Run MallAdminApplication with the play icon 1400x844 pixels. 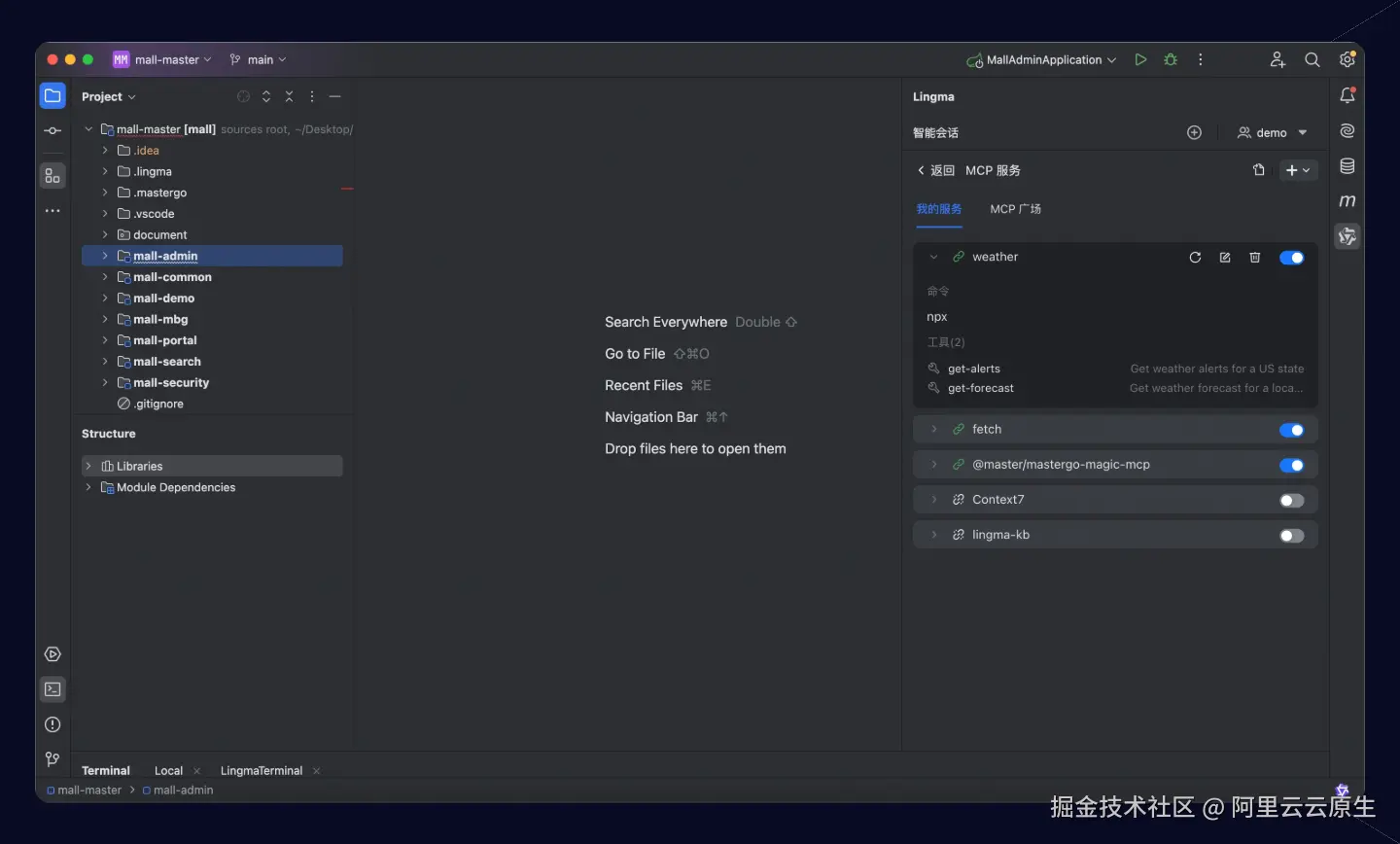pyautogui.click(x=1140, y=59)
